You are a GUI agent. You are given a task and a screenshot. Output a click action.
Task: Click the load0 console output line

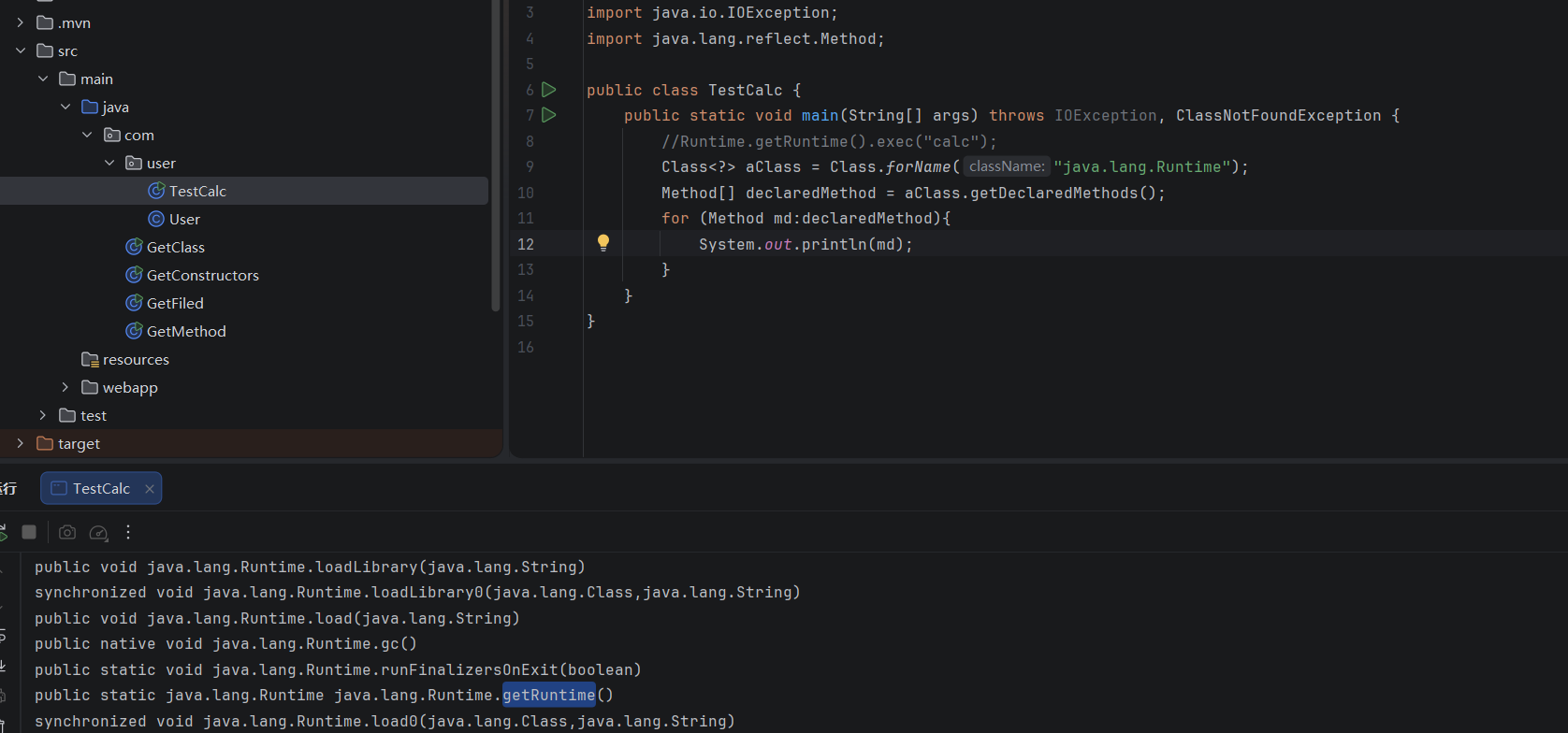click(x=385, y=721)
